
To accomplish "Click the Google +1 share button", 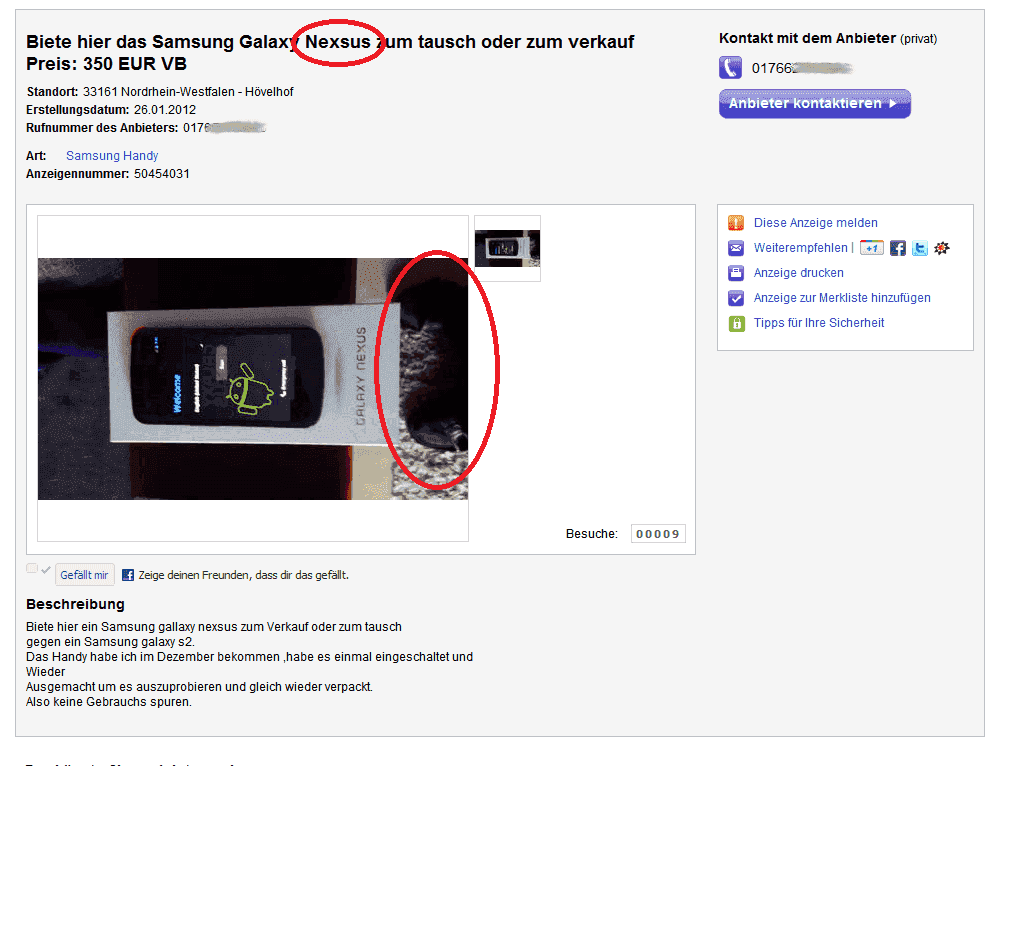I will pos(872,248).
